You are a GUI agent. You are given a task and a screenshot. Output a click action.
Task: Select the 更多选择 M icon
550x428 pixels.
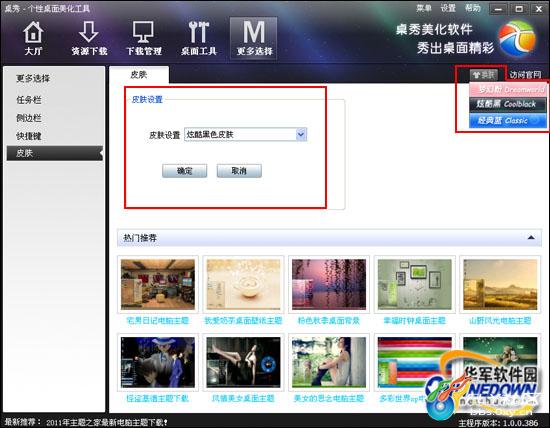pyautogui.click(x=254, y=38)
